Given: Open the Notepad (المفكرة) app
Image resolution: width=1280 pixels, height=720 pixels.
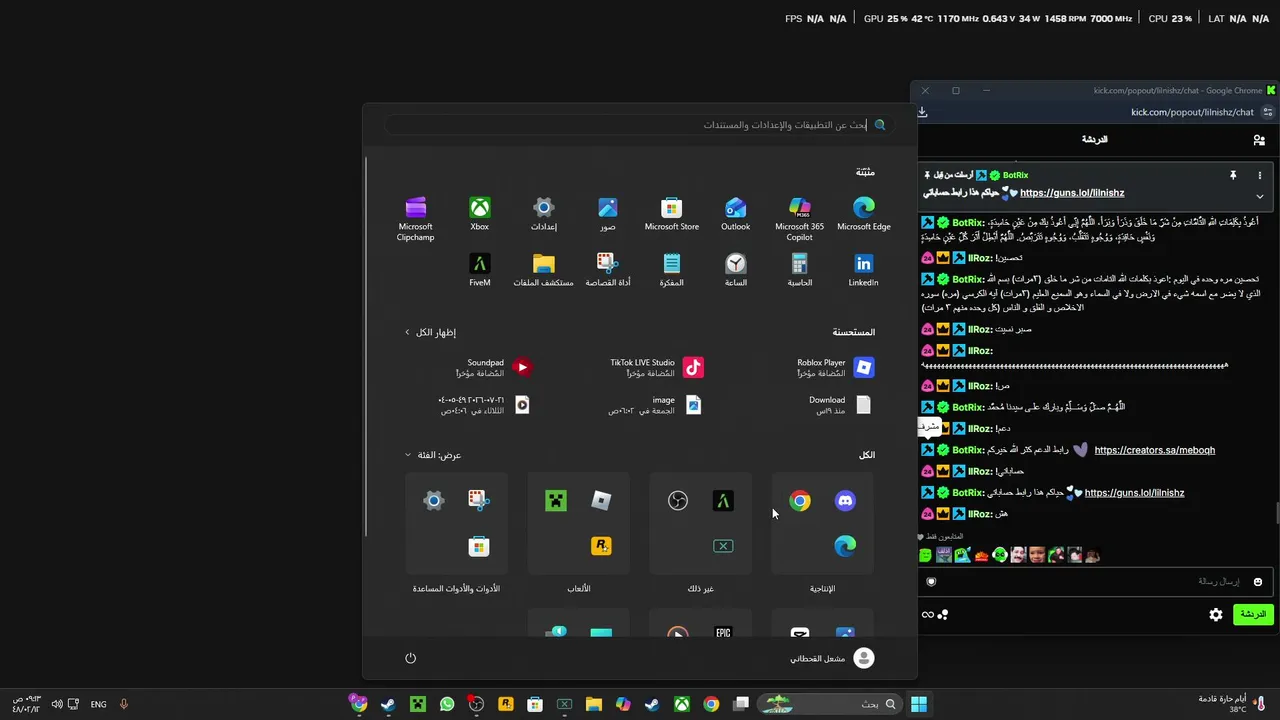Looking at the screenshot, I should pyautogui.click(x=671, y=270).
